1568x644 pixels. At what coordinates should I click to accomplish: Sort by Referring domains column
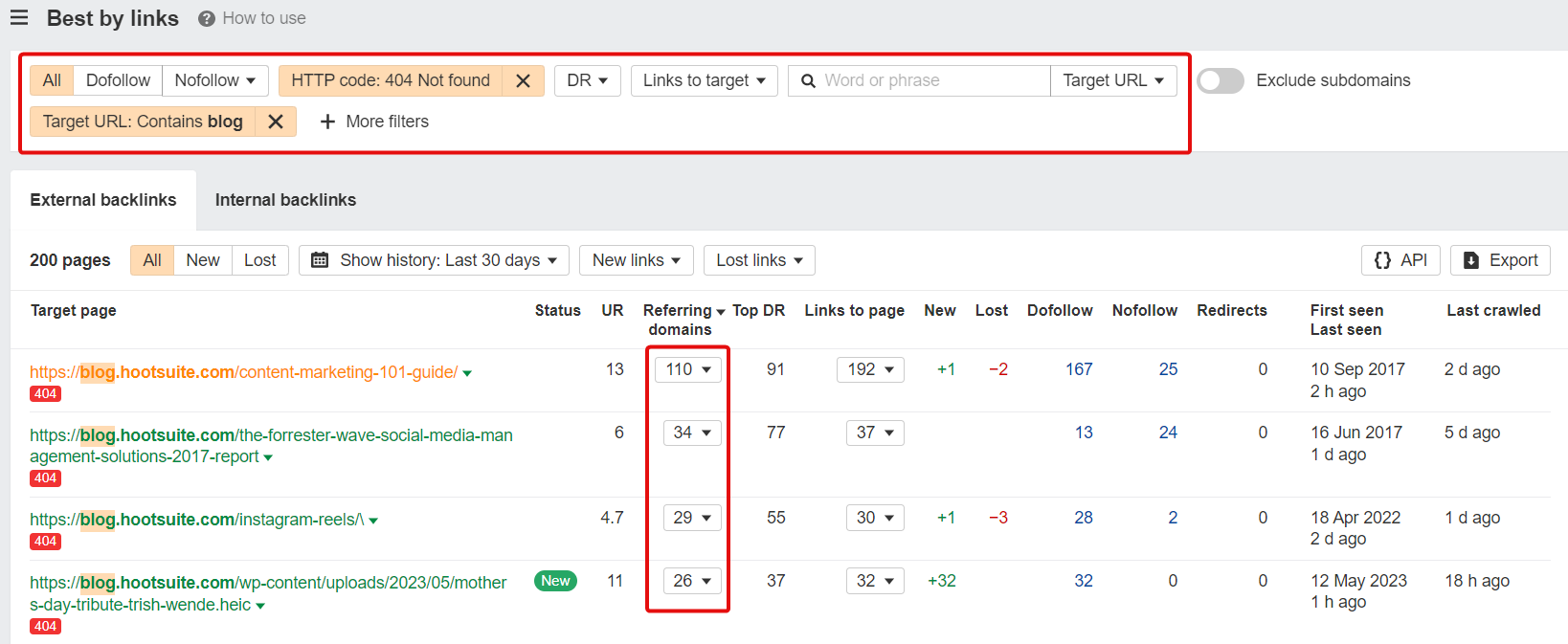683,320
